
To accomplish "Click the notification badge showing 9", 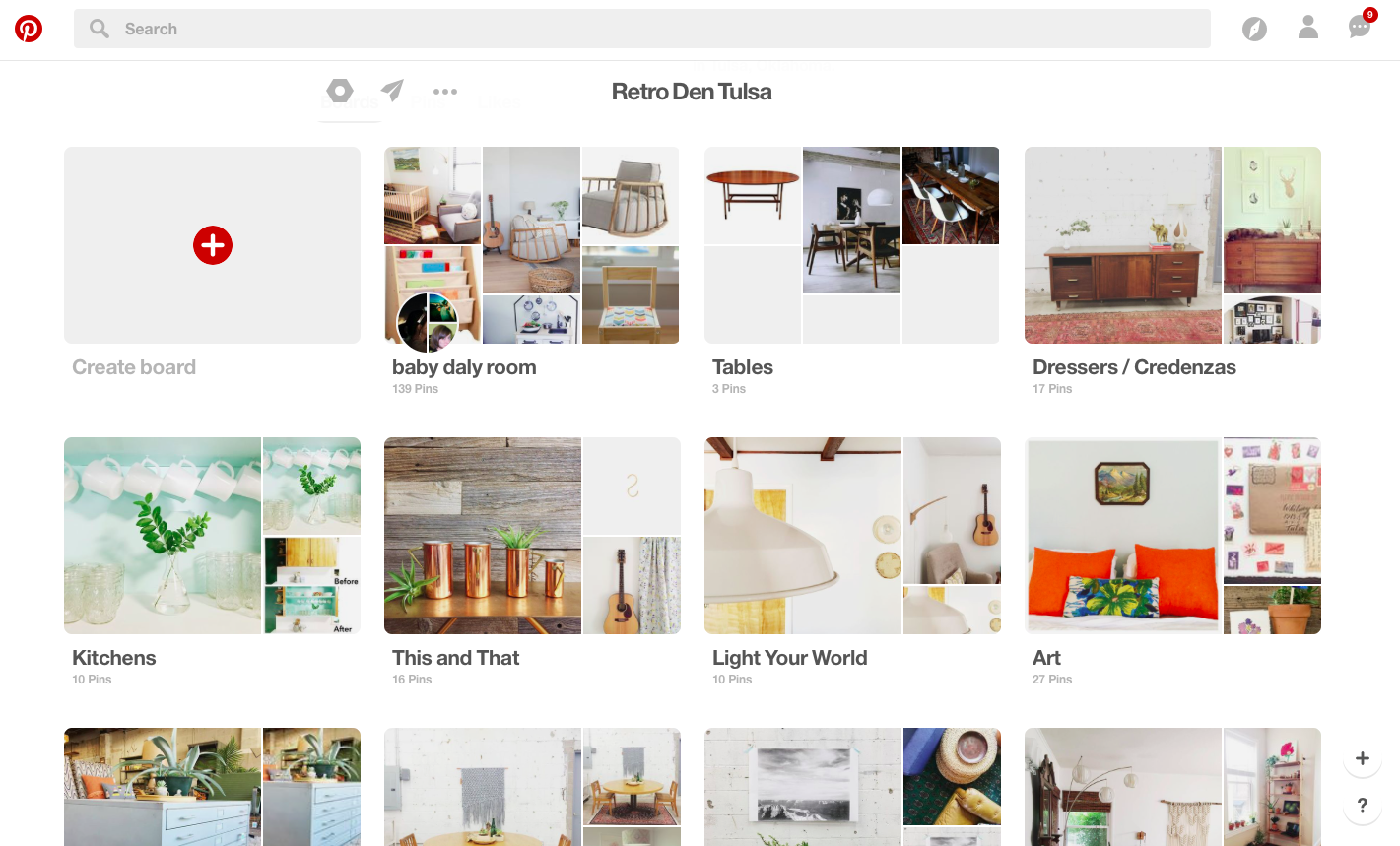I will 1369,14.
